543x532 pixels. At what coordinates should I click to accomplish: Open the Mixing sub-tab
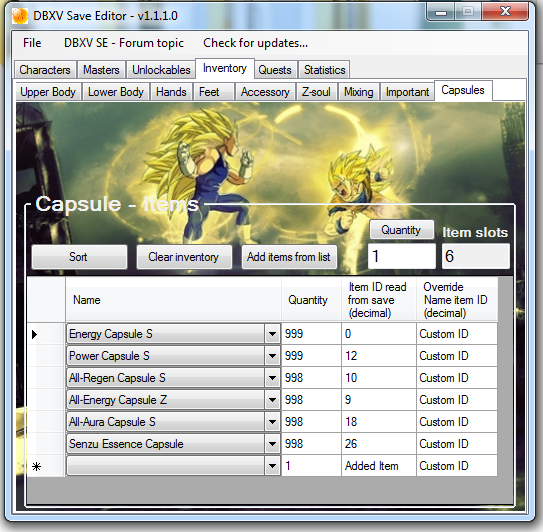click(x=358, y=92)
